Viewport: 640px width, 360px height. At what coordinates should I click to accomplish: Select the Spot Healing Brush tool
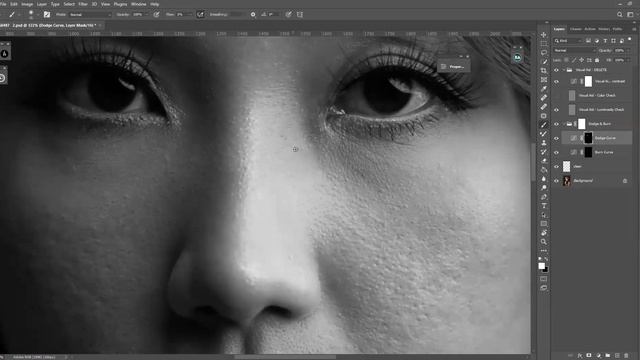point(544,98)
